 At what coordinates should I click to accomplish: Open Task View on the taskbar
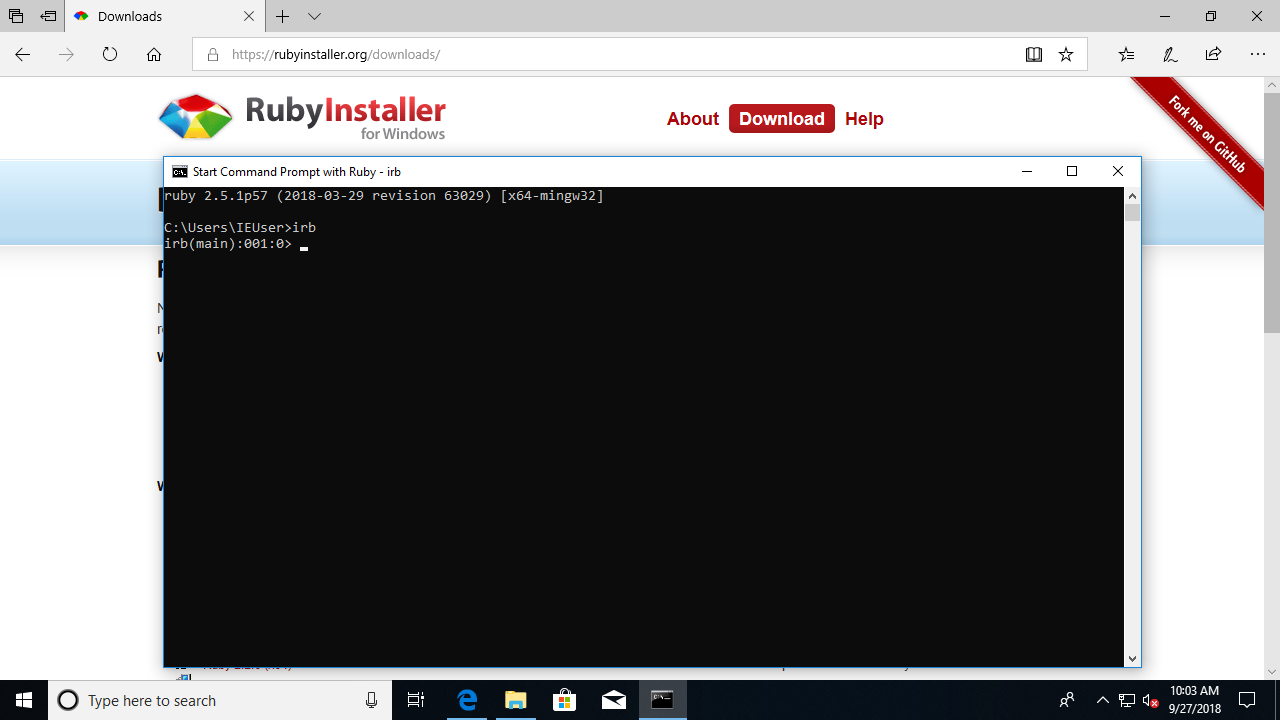pyautogui.click(x=416, y=700)
